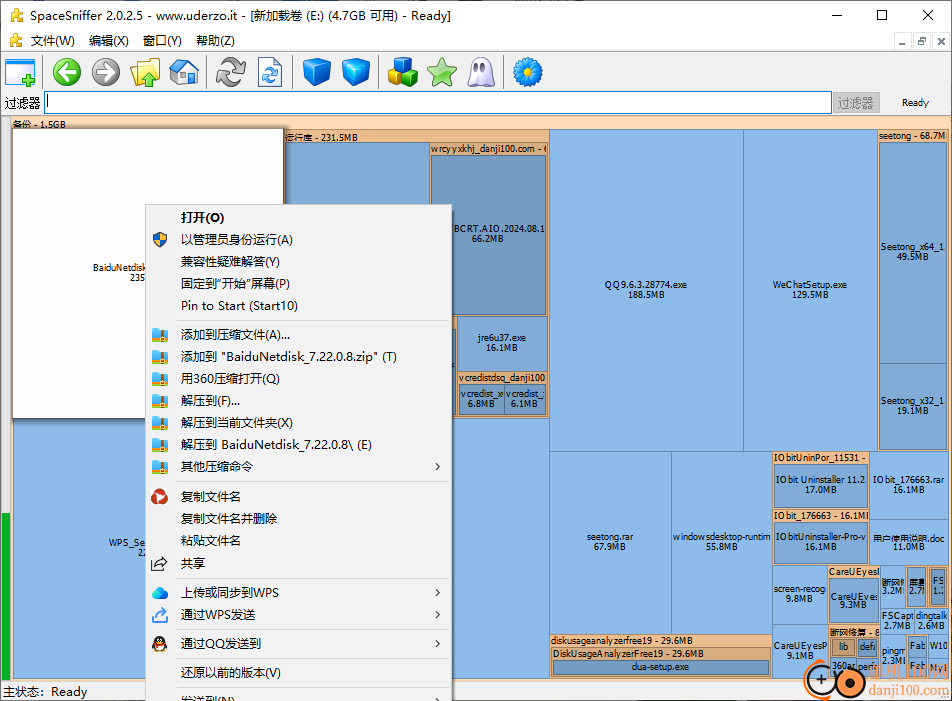
Task: Click the 360 zip icon beside 添加到压缩文件
Action: pos(160,334)
